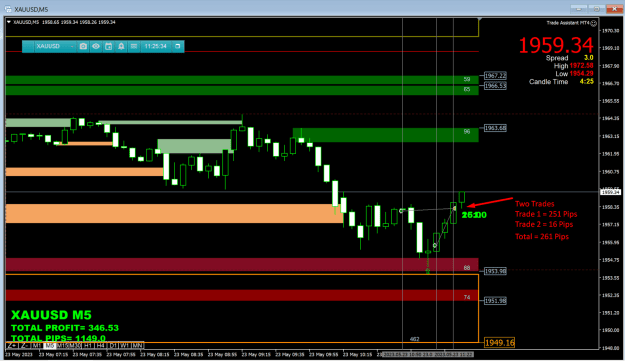Click the window restore icon on teal panel
Screen dimensions: 625x361
click(x=178, y=46)
